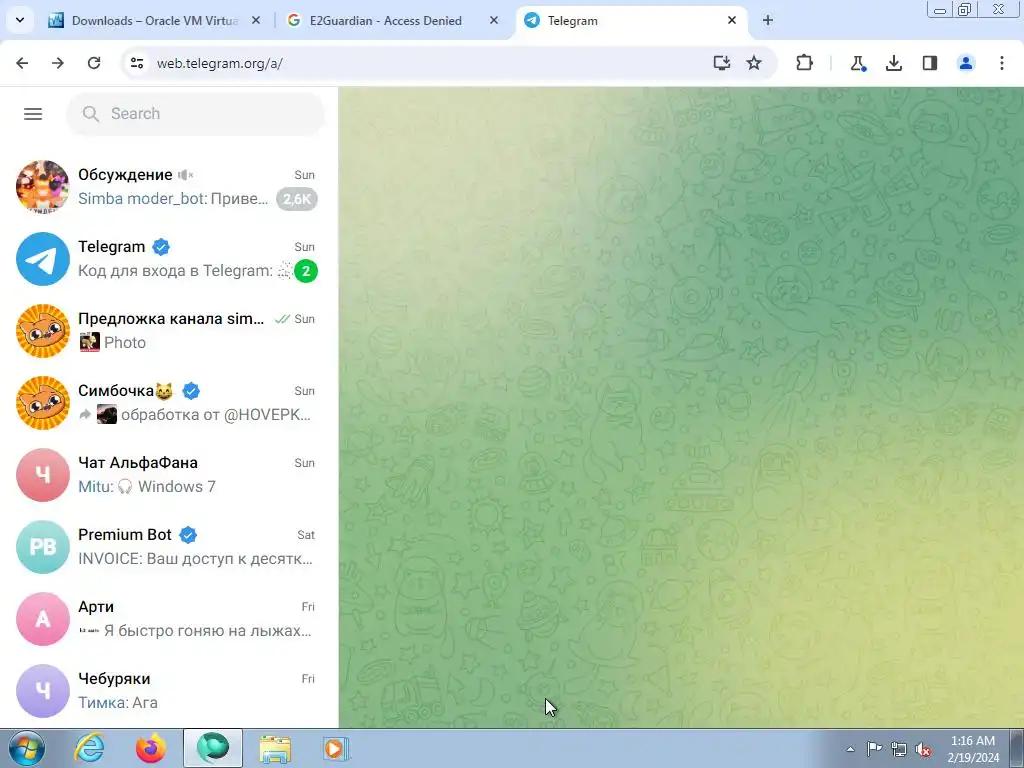This screenshot has height=768, width=1024.
Task: Click the Обсуждение group avatar
Action: (42, 187)
